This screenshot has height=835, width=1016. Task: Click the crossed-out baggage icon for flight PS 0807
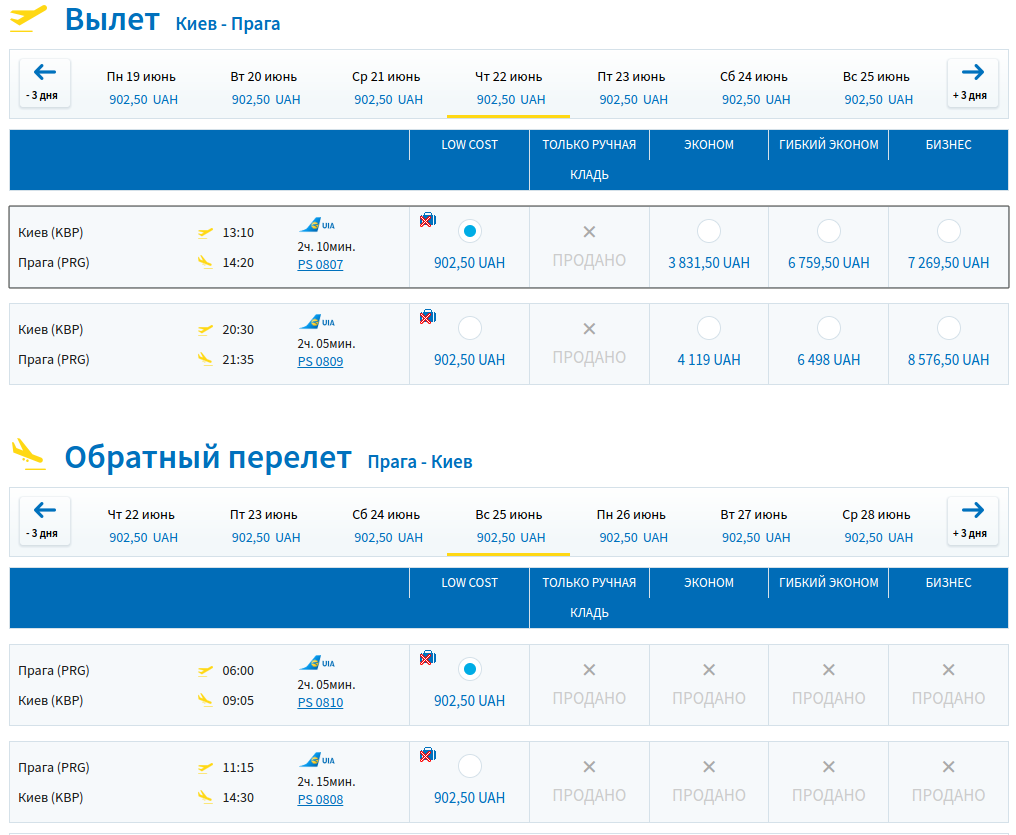pyautogui.click(x=427, y=220)
